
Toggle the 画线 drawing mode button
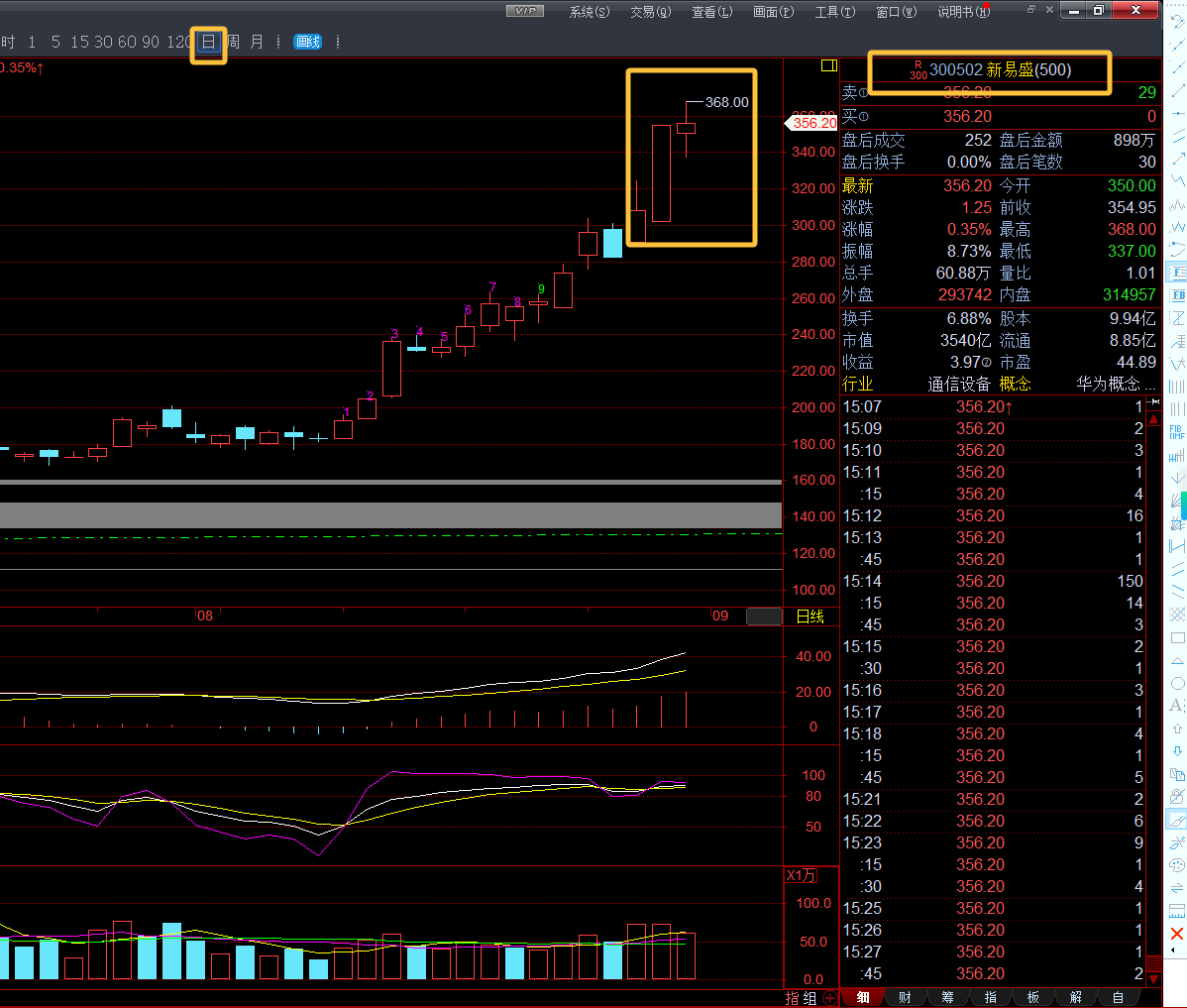[x=308, y=43]
